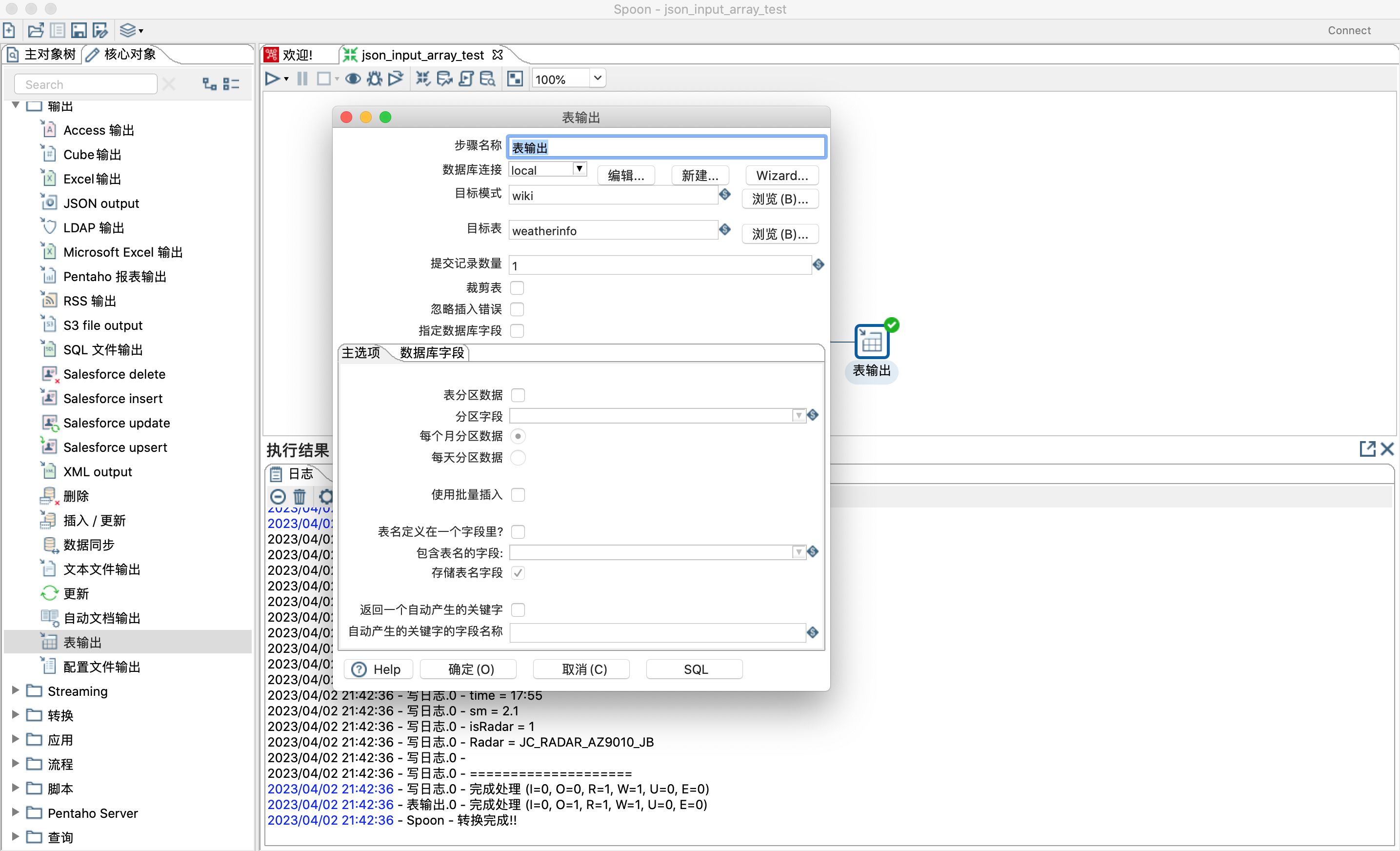Toggle the 使用批量插入 checkbox

(x=518, y=495)
